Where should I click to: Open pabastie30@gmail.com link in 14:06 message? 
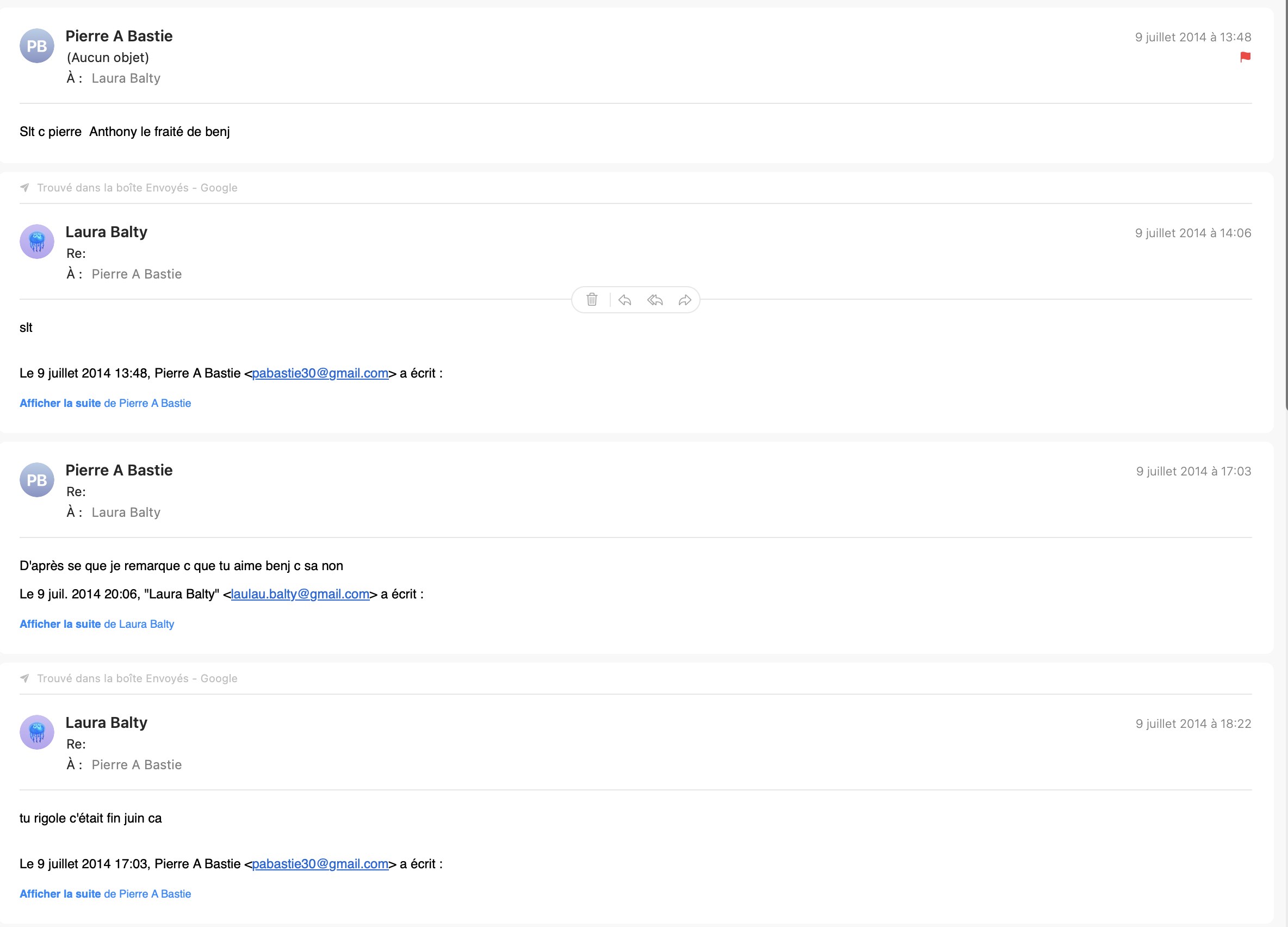click(x=320, y=373)
